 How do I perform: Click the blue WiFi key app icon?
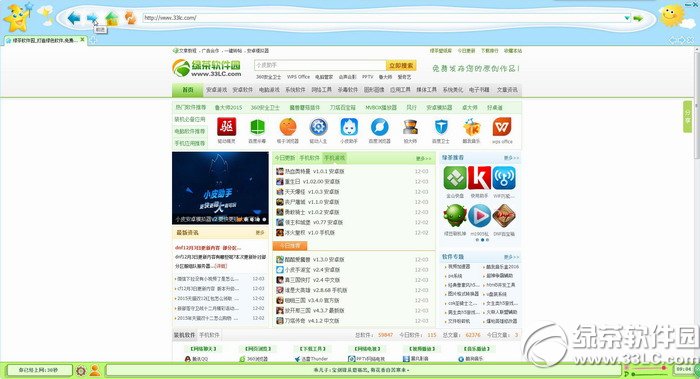coord(504,178)
